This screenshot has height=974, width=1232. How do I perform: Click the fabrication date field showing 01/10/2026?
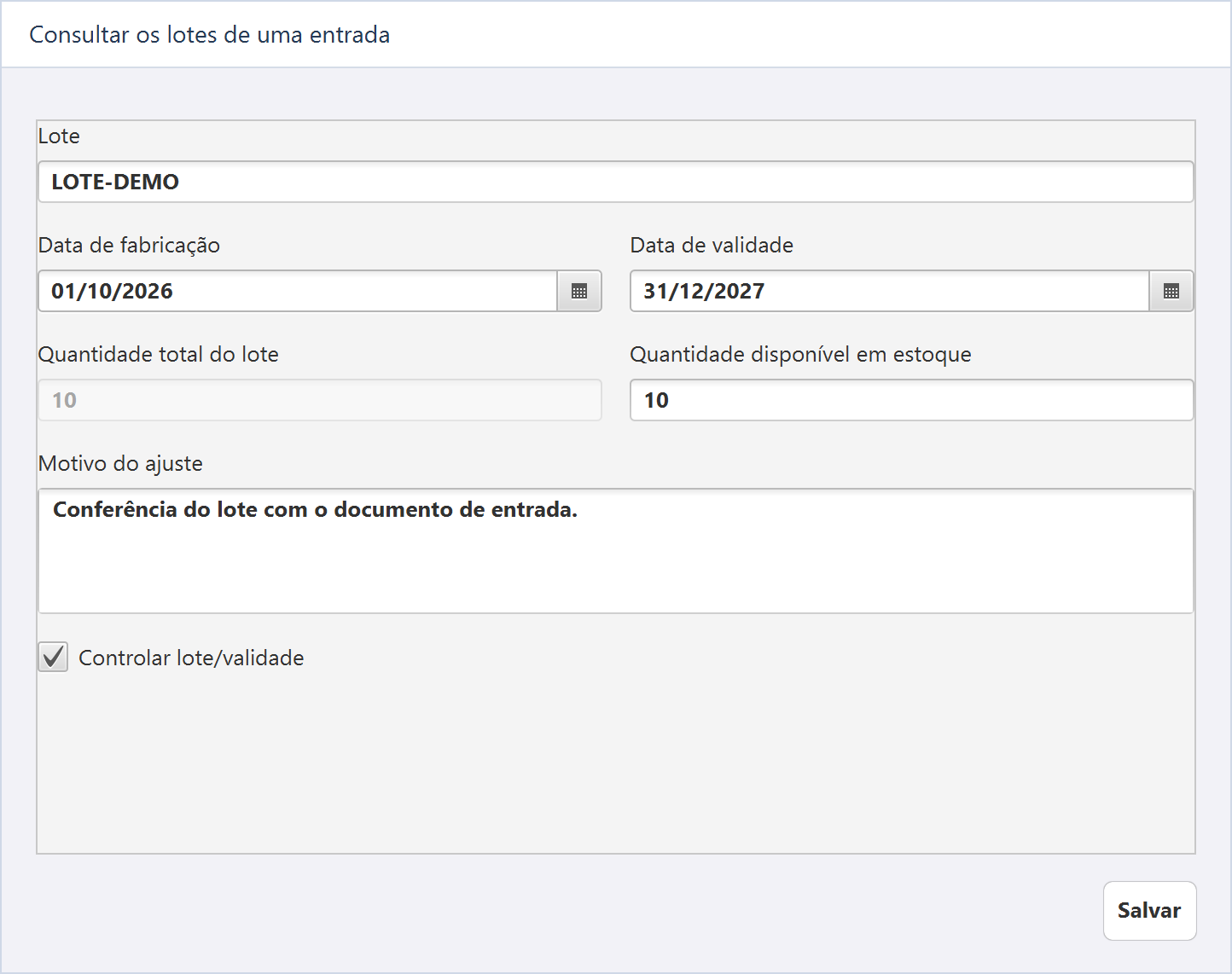pyautogui.click(x=298, y=291)
